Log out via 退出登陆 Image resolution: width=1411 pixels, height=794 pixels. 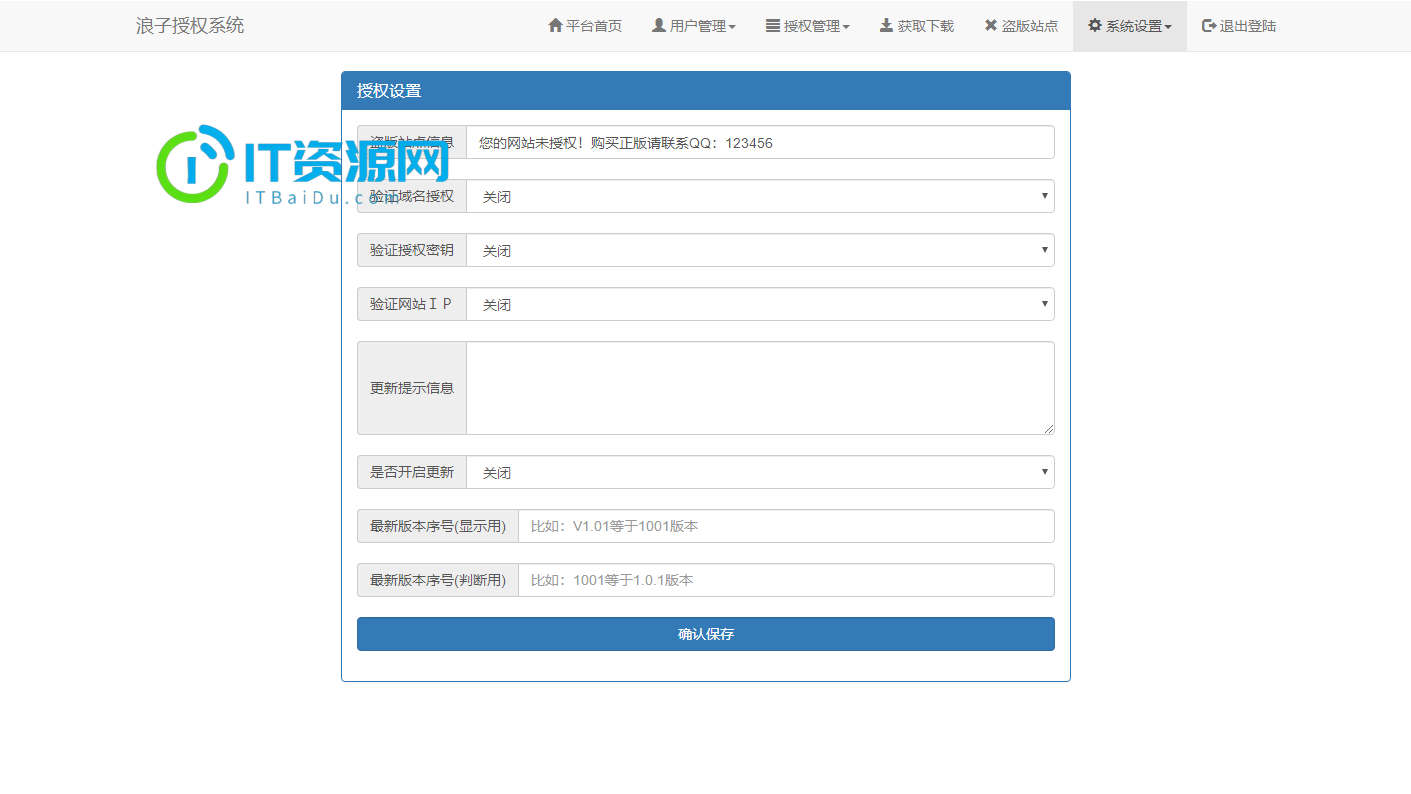1239,26
